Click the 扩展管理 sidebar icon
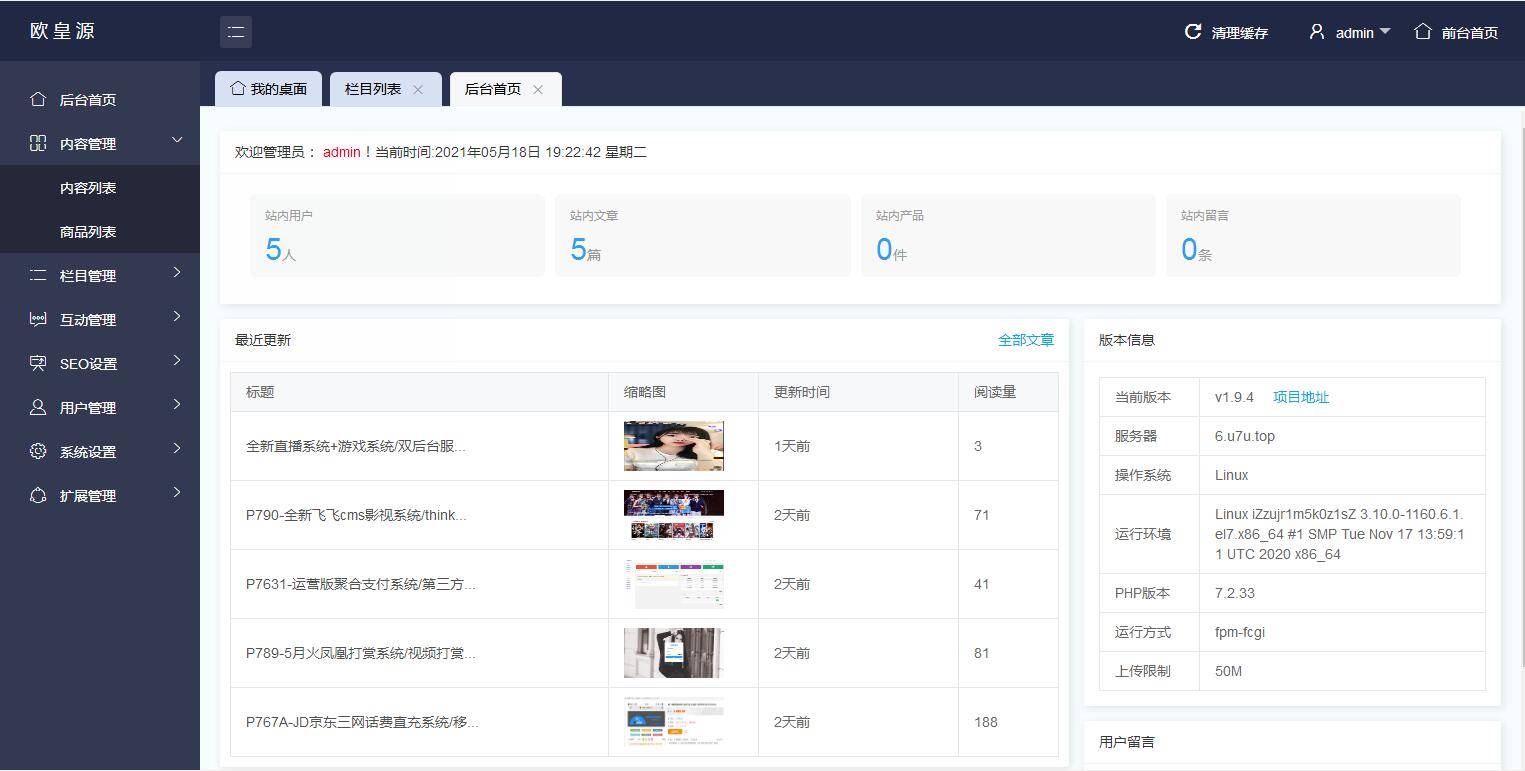1525x771 pixels. pyautogui.click(x=38, y=495)
